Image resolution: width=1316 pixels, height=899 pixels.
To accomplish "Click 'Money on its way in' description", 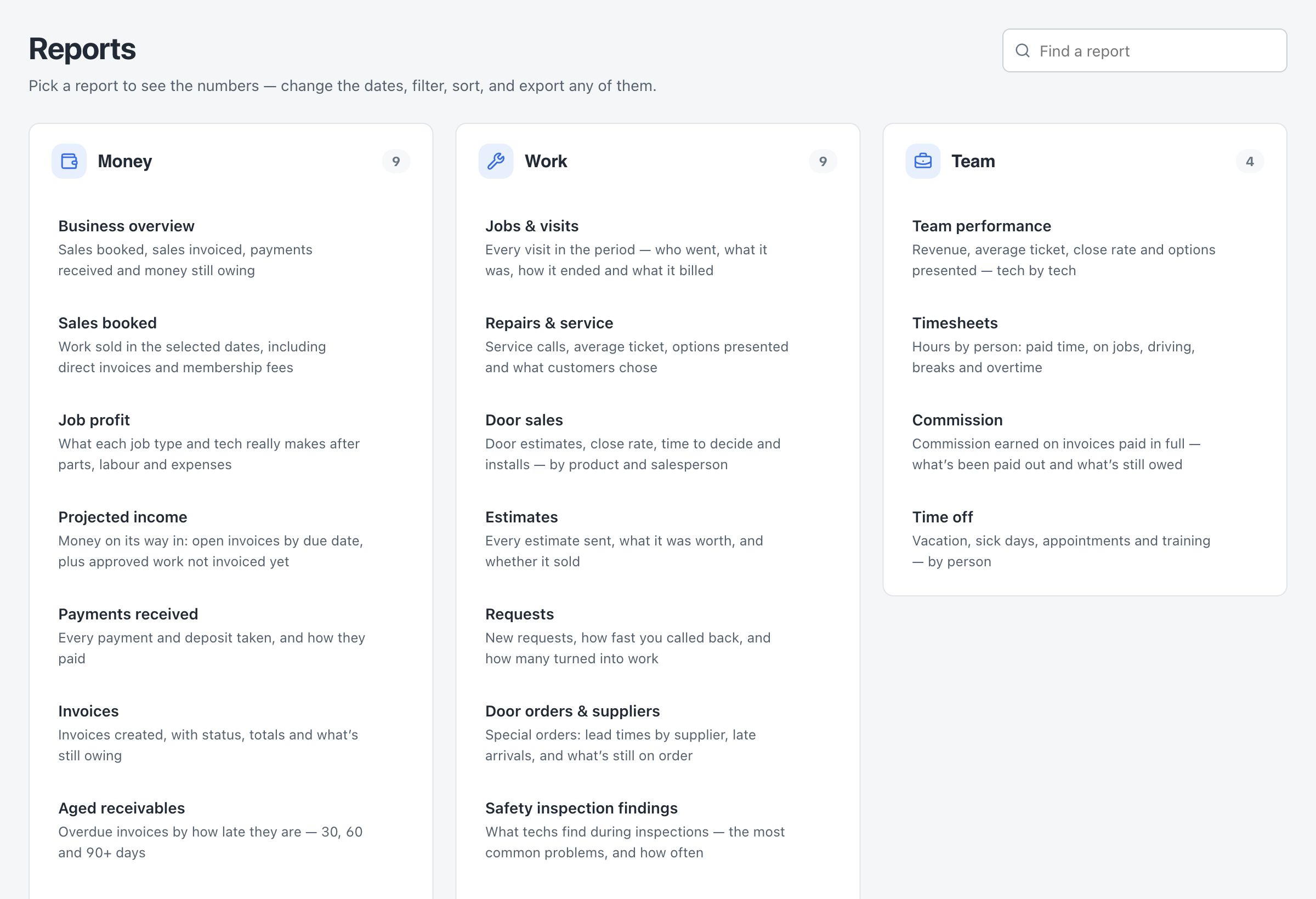I will 211,551.
